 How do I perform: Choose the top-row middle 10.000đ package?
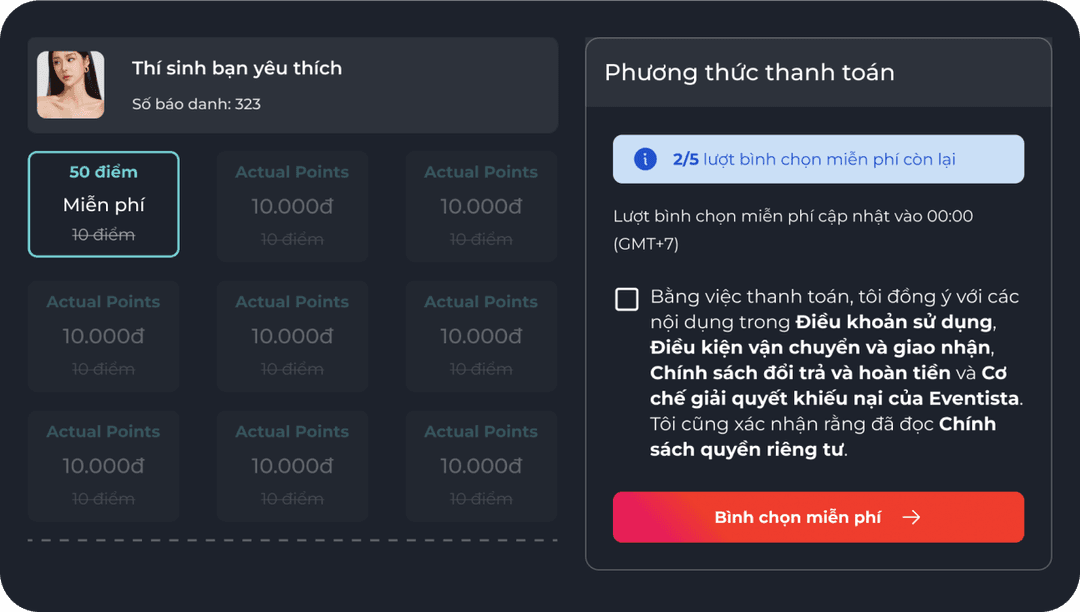pos(292,206)
